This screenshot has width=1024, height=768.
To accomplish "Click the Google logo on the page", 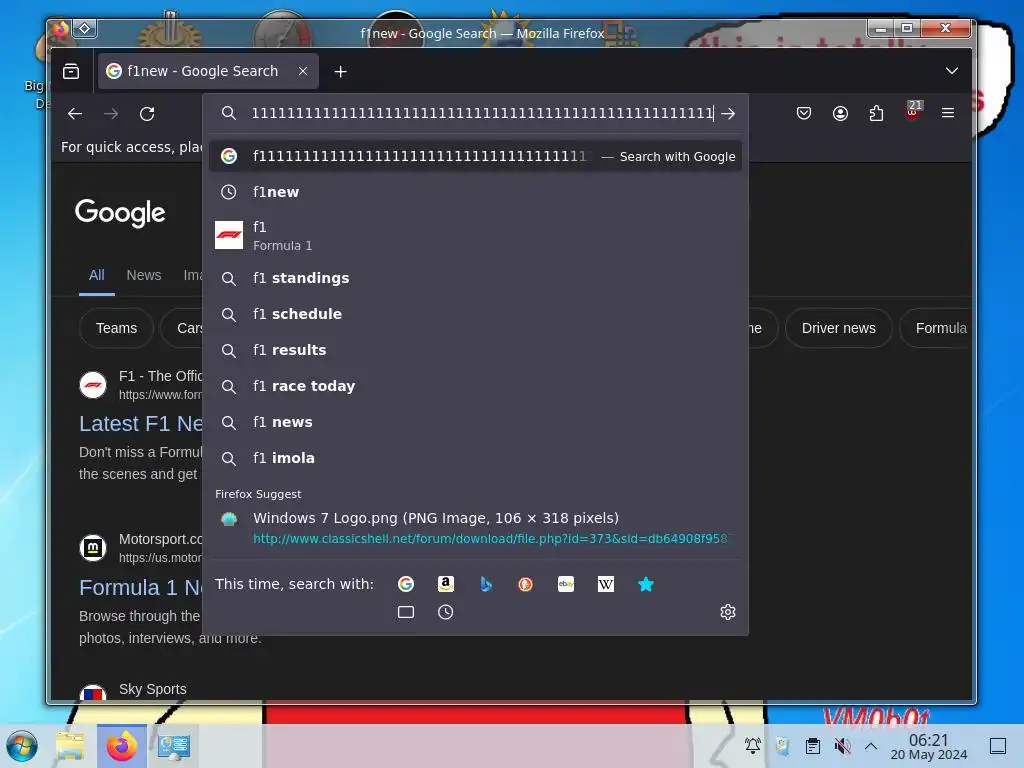I will pos(120,213).
